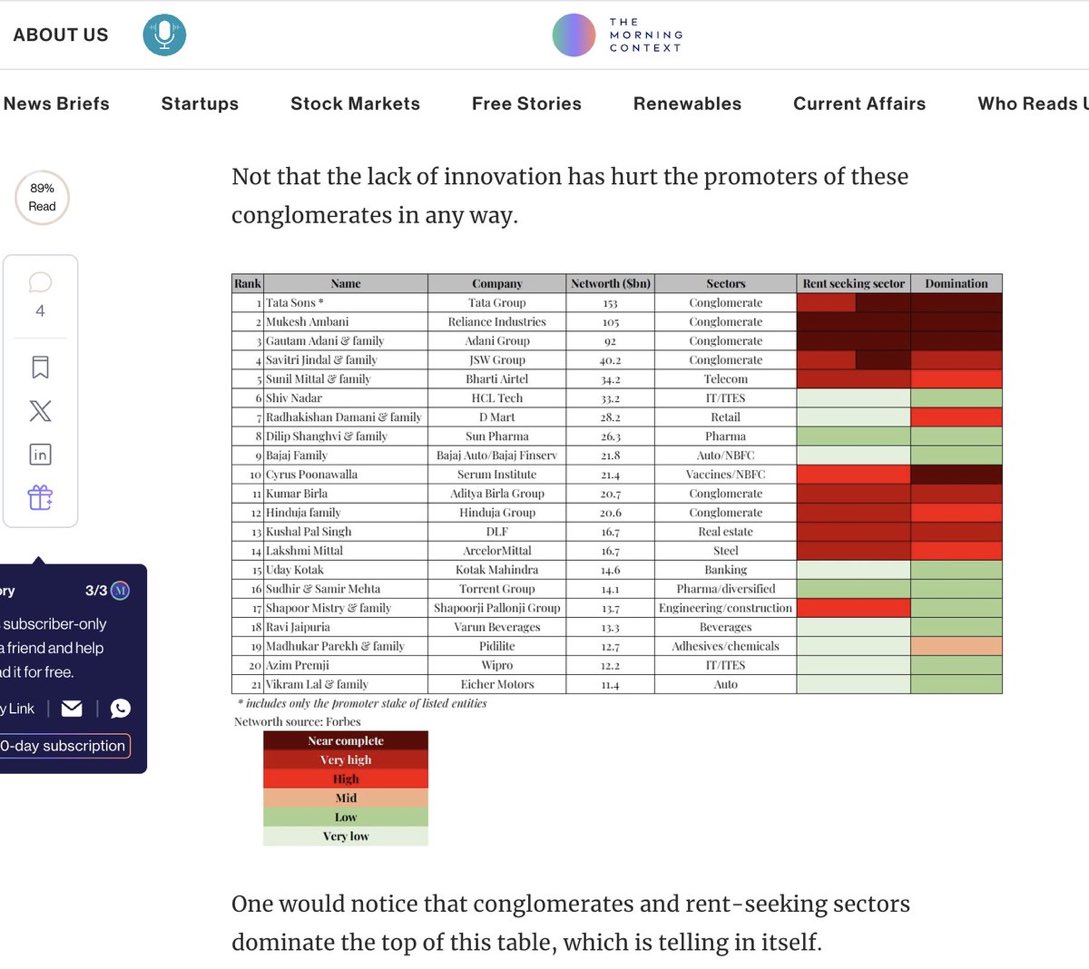Click 'Rent seeking sector' column header
The height and width of the screenshot is (969, 1089).
tap(854, 283)
